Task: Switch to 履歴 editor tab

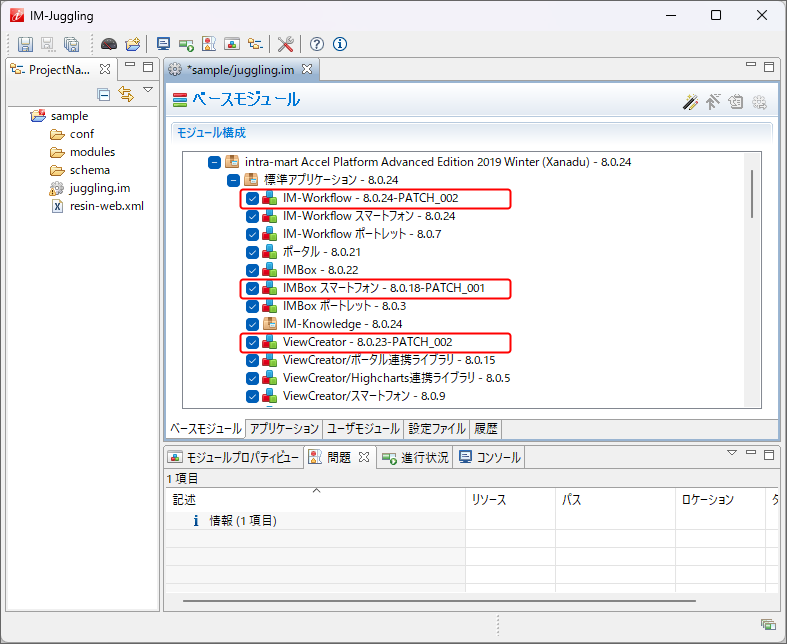Action: click(x=485, y=429)
